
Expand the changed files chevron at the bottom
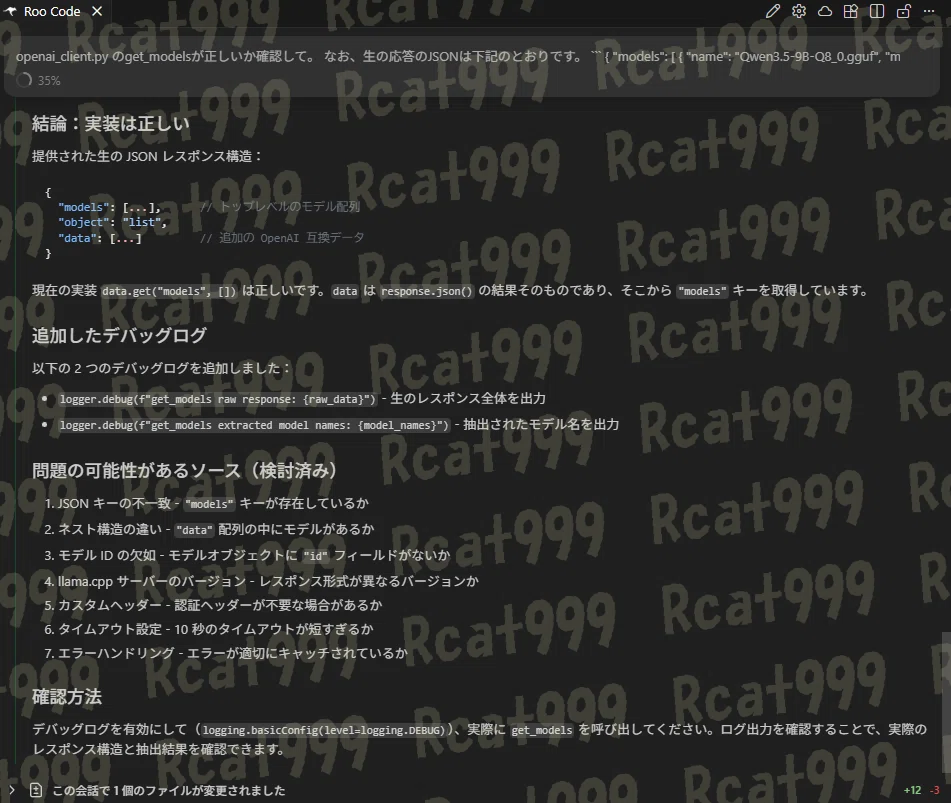pos(12,790)
